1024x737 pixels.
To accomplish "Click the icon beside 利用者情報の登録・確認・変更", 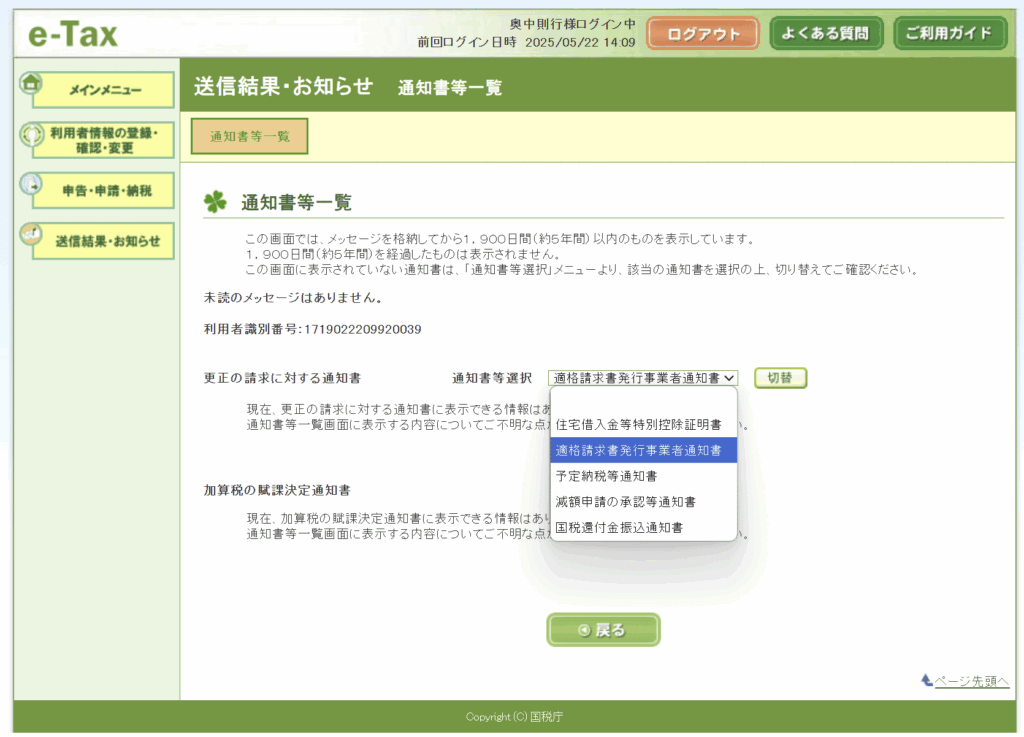I will [31, 134].
